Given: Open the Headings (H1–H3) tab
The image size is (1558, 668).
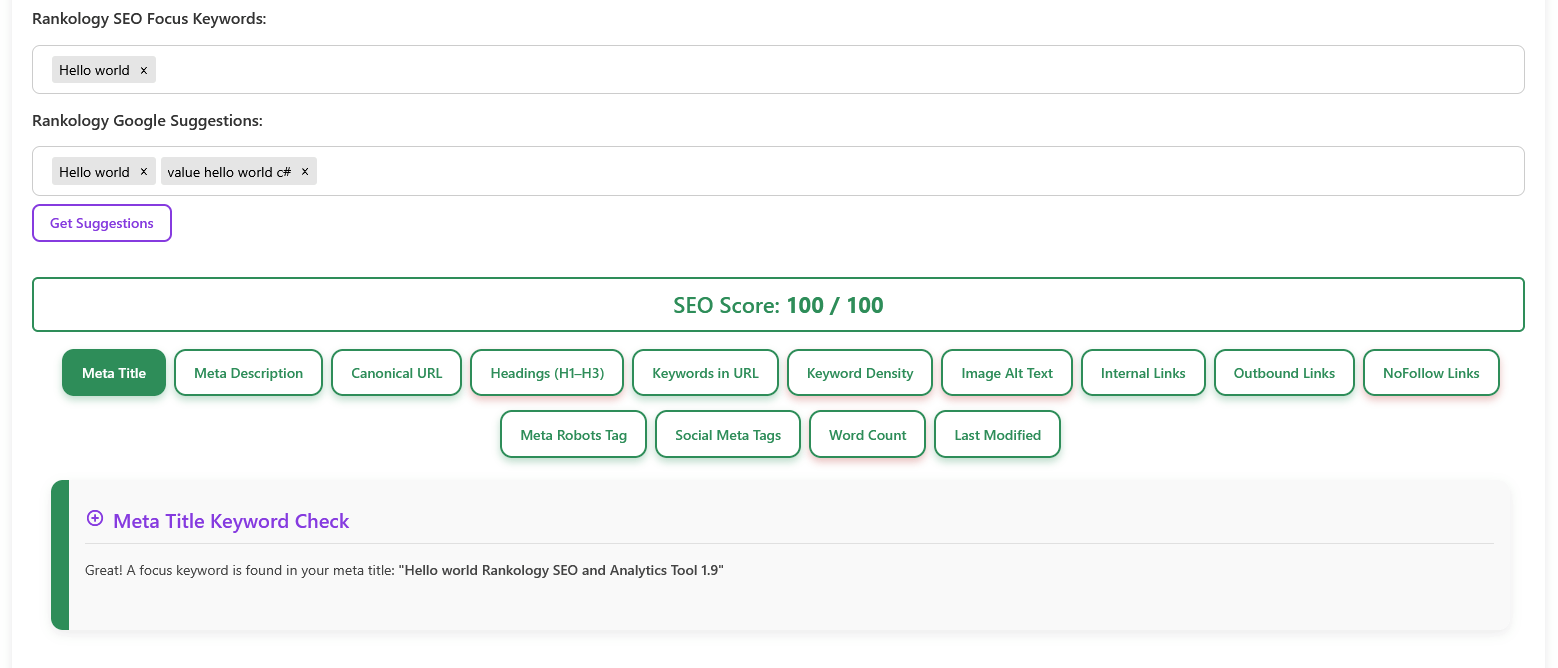Looking at the screenshot, I should pyautogui.click(x=547, y=373).
